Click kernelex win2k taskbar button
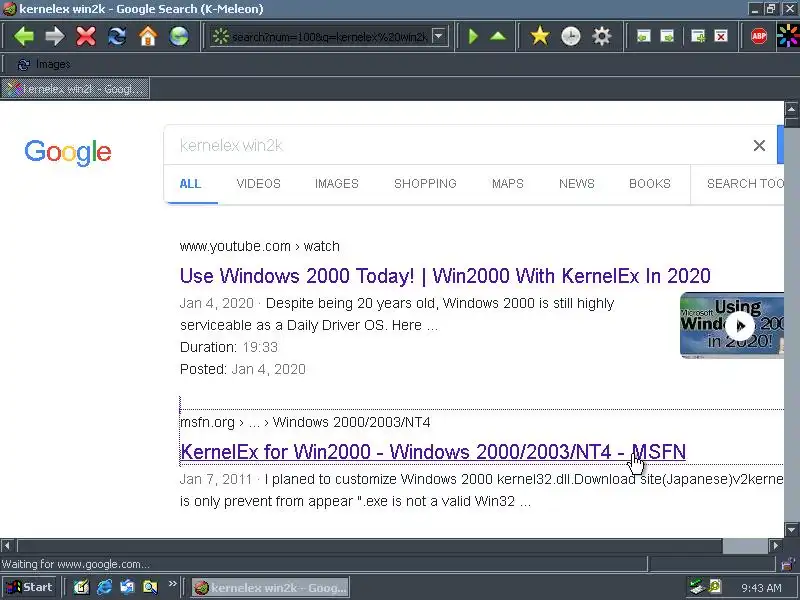800x600 pixels. click(x=270, y=588)
